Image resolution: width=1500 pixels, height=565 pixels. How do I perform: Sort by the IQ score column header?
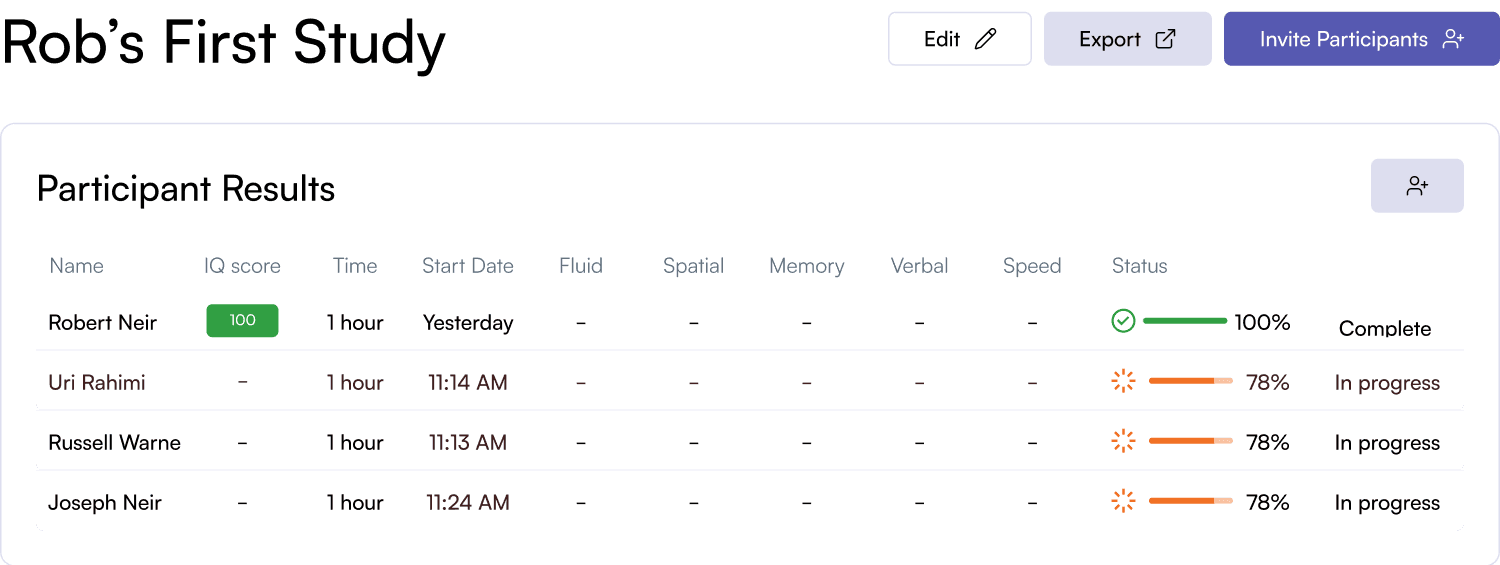click(x=242, y=266)
